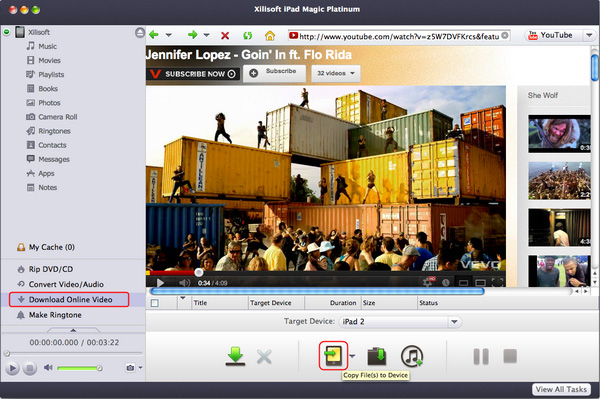Click Copy File(s) to Device icon
Image resolution: width=600 pixels, height=399 pixels.
click(333, 355)
